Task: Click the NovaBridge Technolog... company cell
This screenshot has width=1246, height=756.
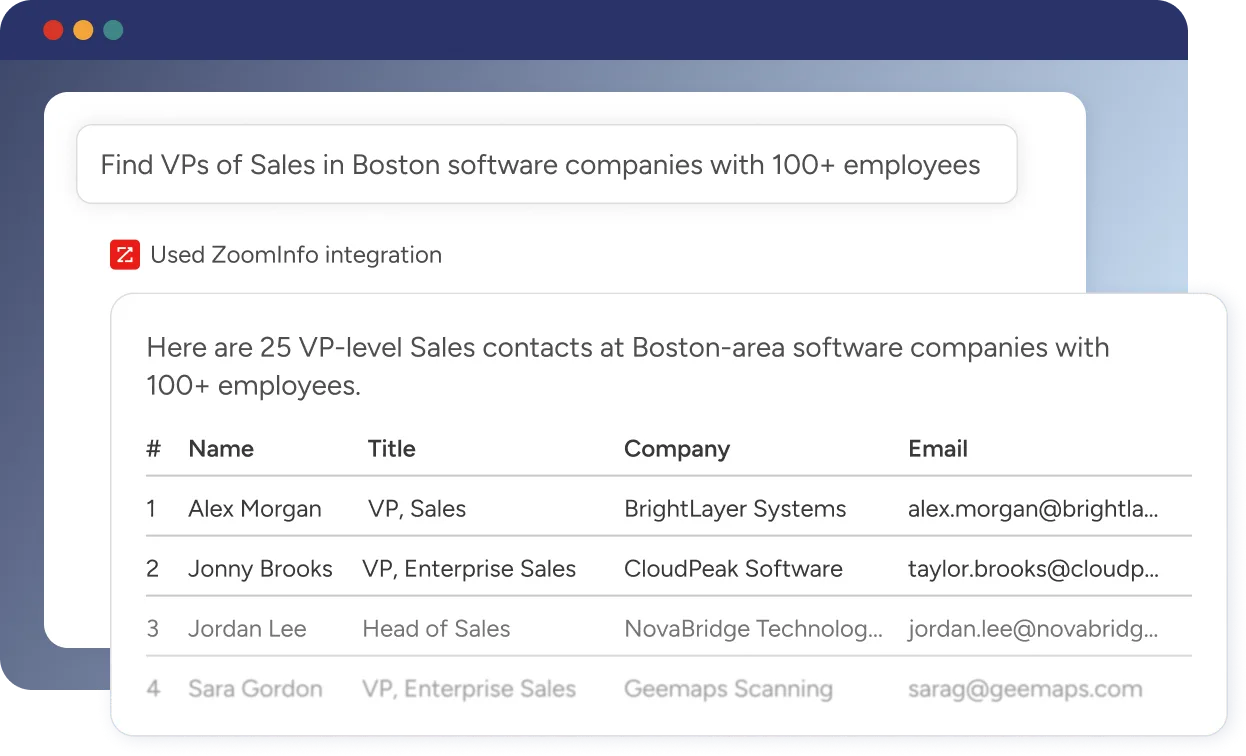Action: tap(754, 629)
